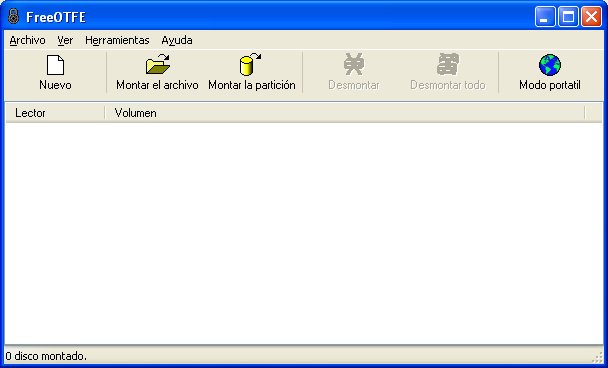Sort by the Volumen column header

click(x=344, y=113)
